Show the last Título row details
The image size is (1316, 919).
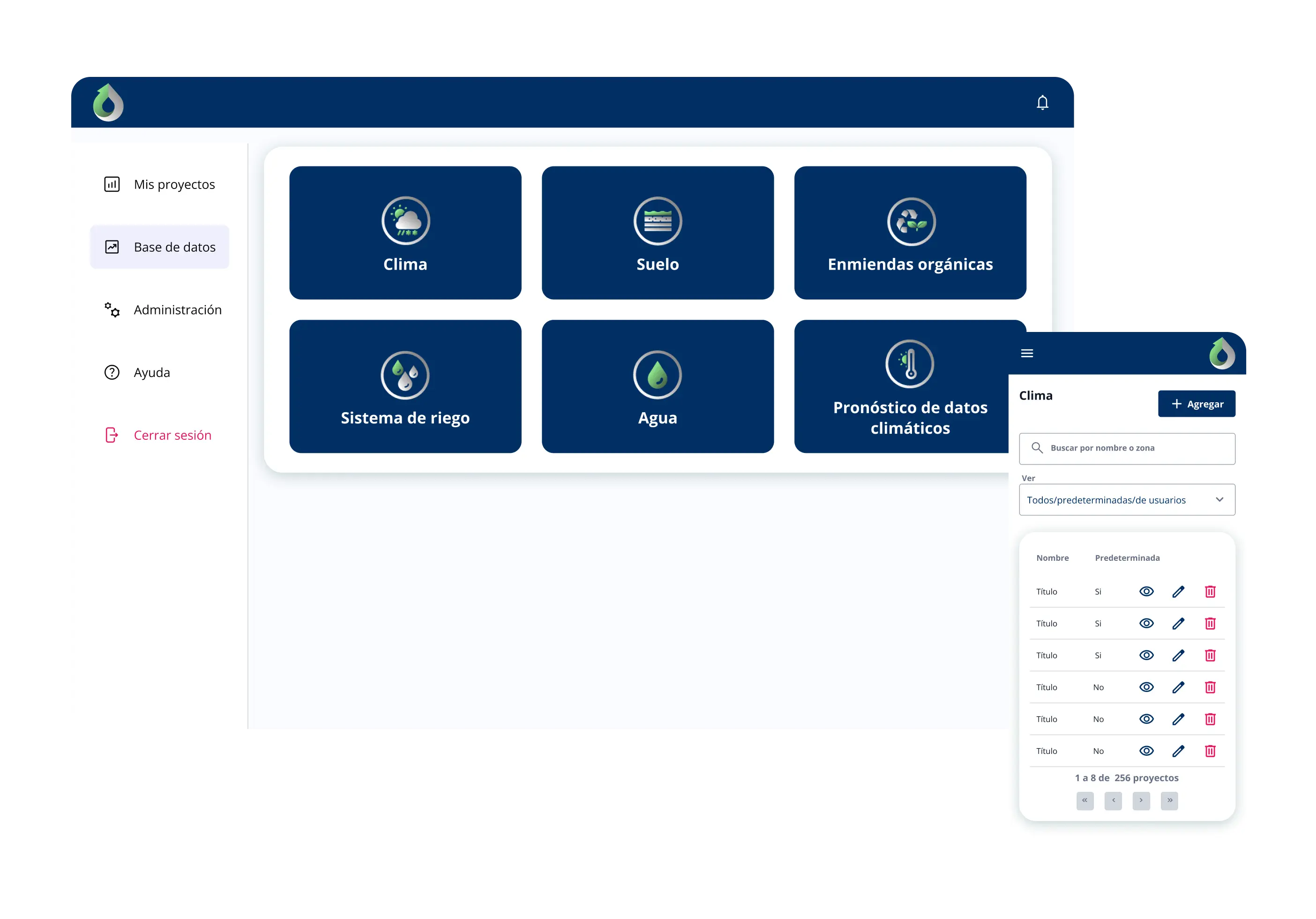pyautogui.click(x=1146, y=751)
